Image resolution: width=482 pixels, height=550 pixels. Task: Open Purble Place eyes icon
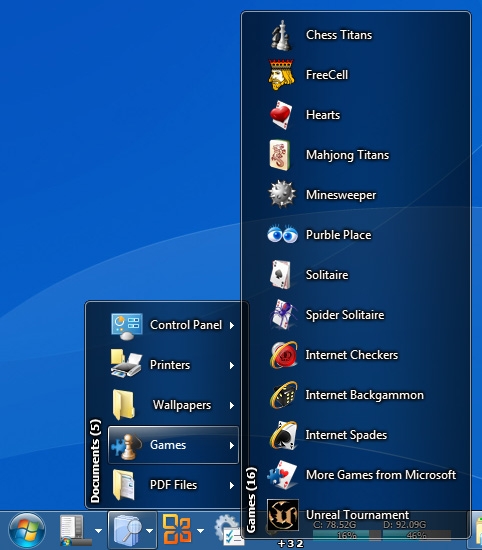(282, 234)
